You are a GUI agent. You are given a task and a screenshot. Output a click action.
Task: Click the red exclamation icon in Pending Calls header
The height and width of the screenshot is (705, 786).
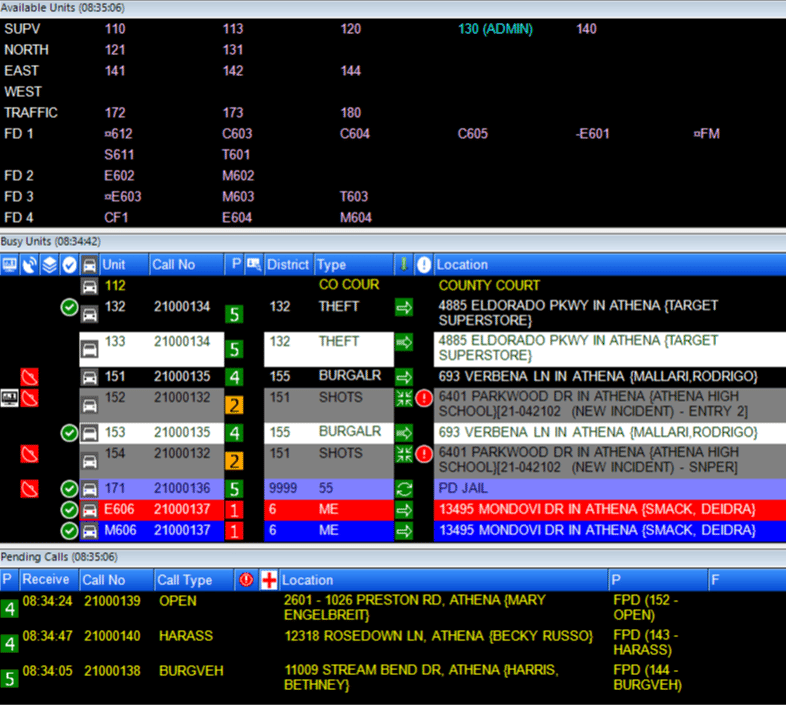tap(247, 580)
